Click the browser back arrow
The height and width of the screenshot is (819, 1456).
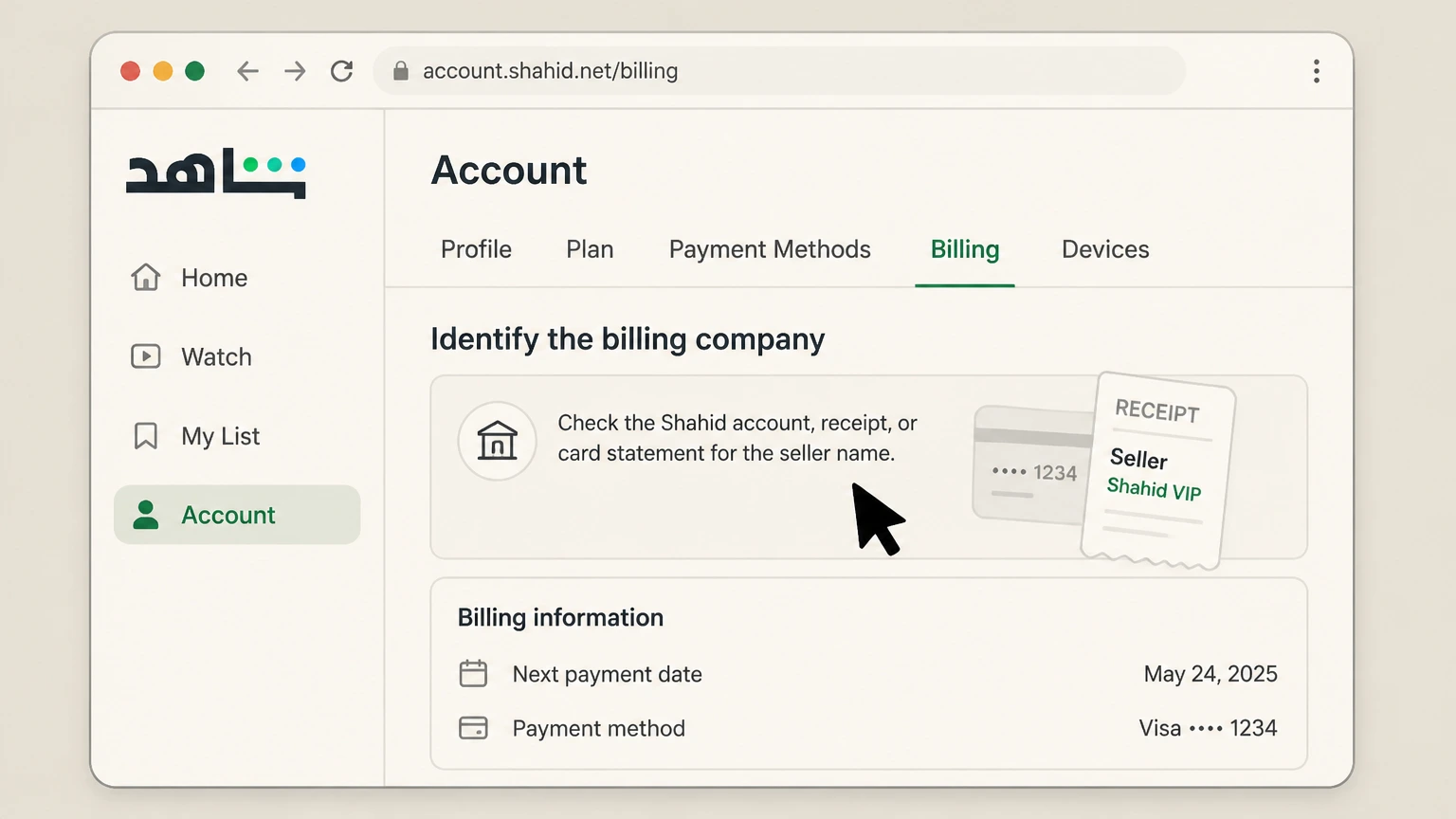click(247, 71)
